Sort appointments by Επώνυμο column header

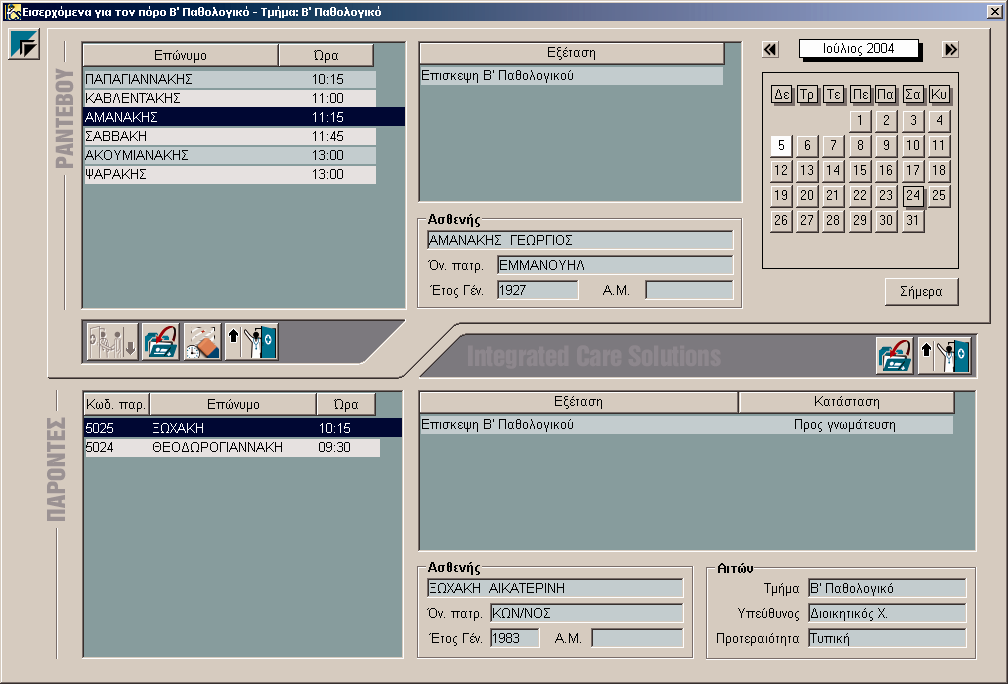pos(181,55)
